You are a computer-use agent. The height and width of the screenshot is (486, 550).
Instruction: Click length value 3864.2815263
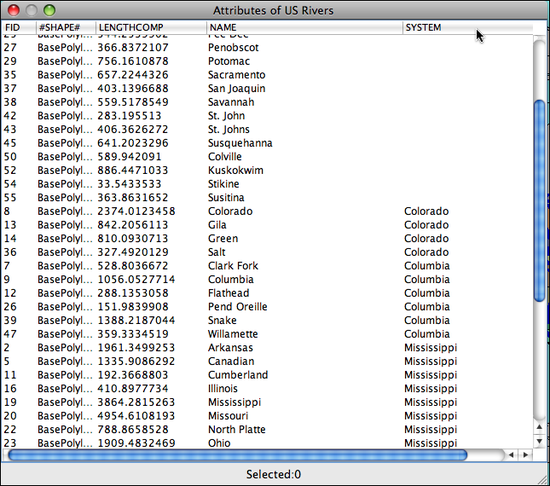pyautogui.click(x=136, y=402)
